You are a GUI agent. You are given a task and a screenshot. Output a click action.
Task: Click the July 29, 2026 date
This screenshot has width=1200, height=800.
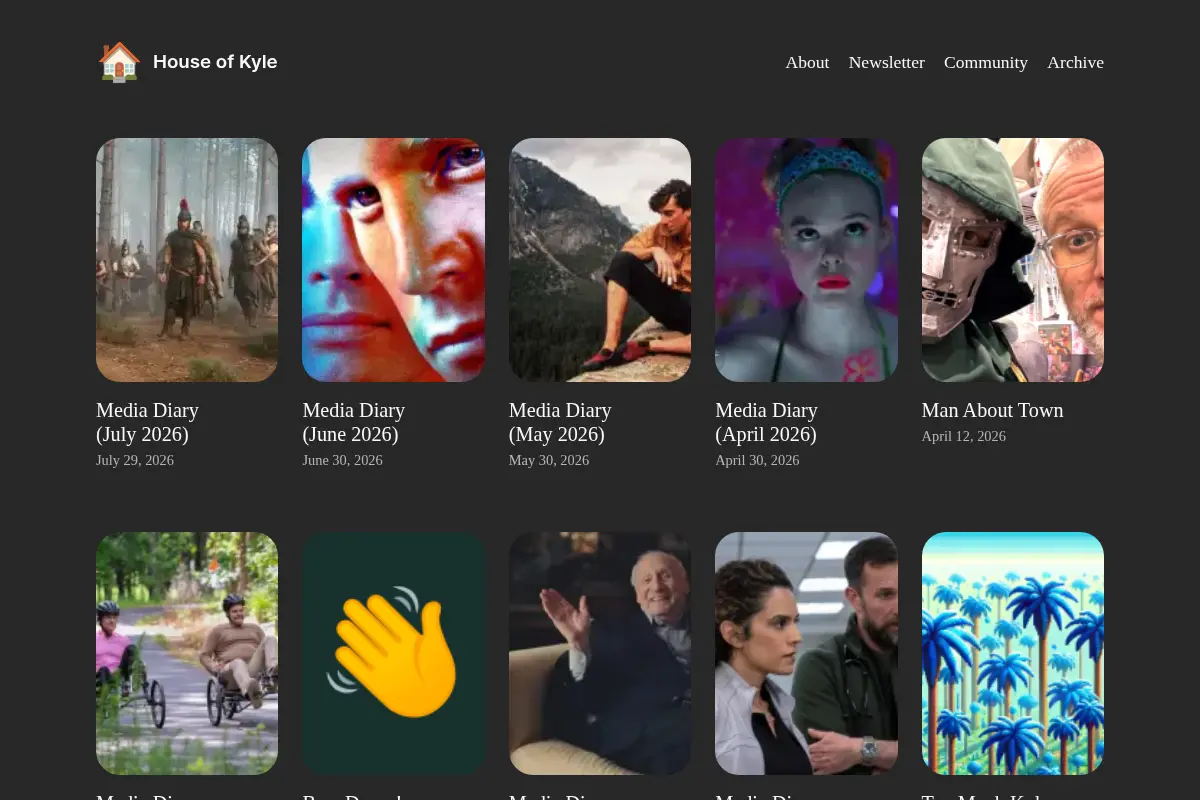point(135,460)
